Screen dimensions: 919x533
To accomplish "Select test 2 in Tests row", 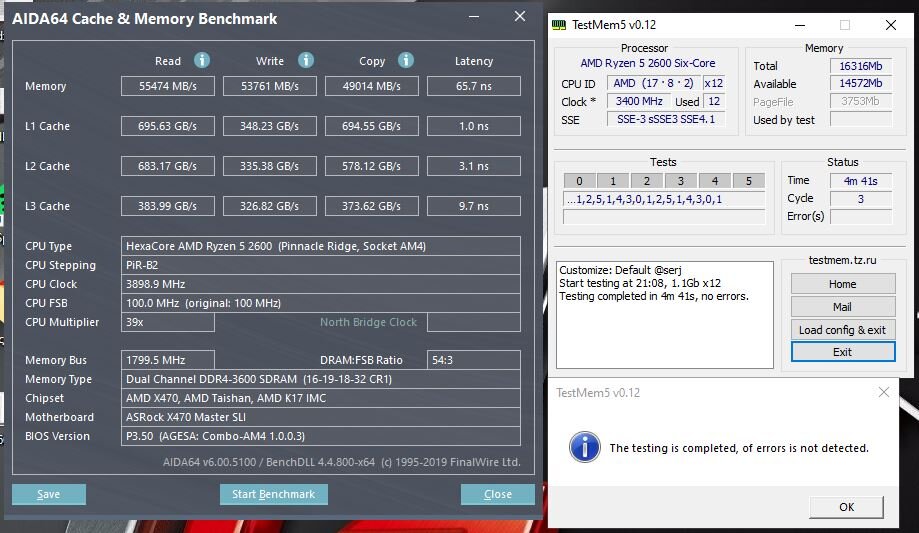I will [646, 181].
